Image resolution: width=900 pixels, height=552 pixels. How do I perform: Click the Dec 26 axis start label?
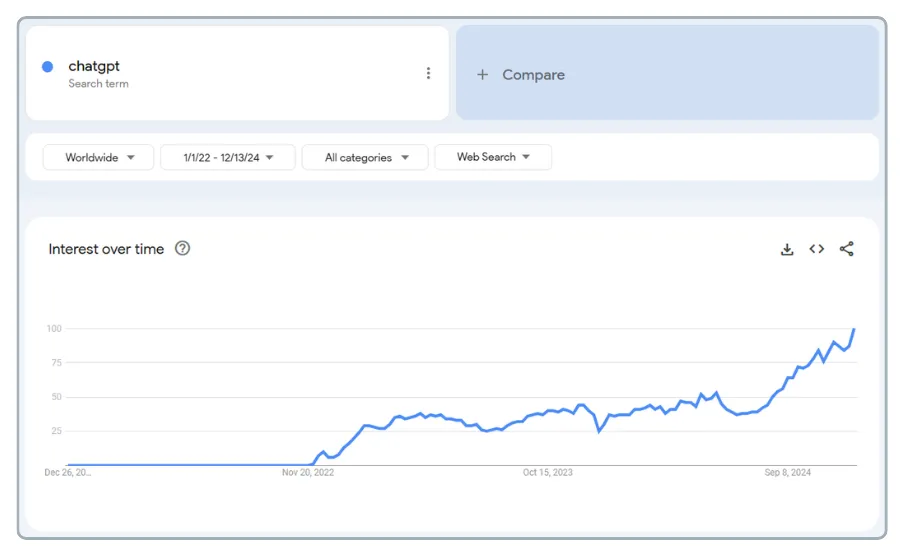(67, 472)
